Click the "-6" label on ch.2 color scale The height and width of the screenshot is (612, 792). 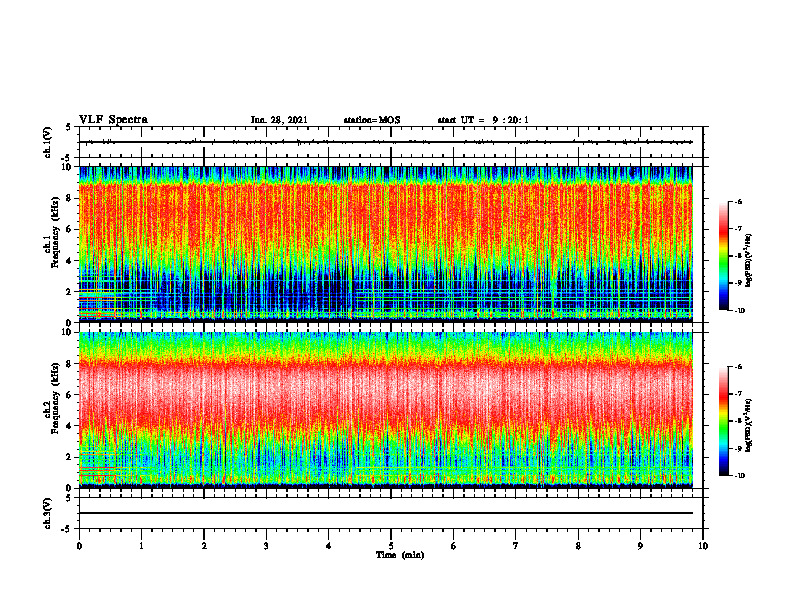pos(739,367)
